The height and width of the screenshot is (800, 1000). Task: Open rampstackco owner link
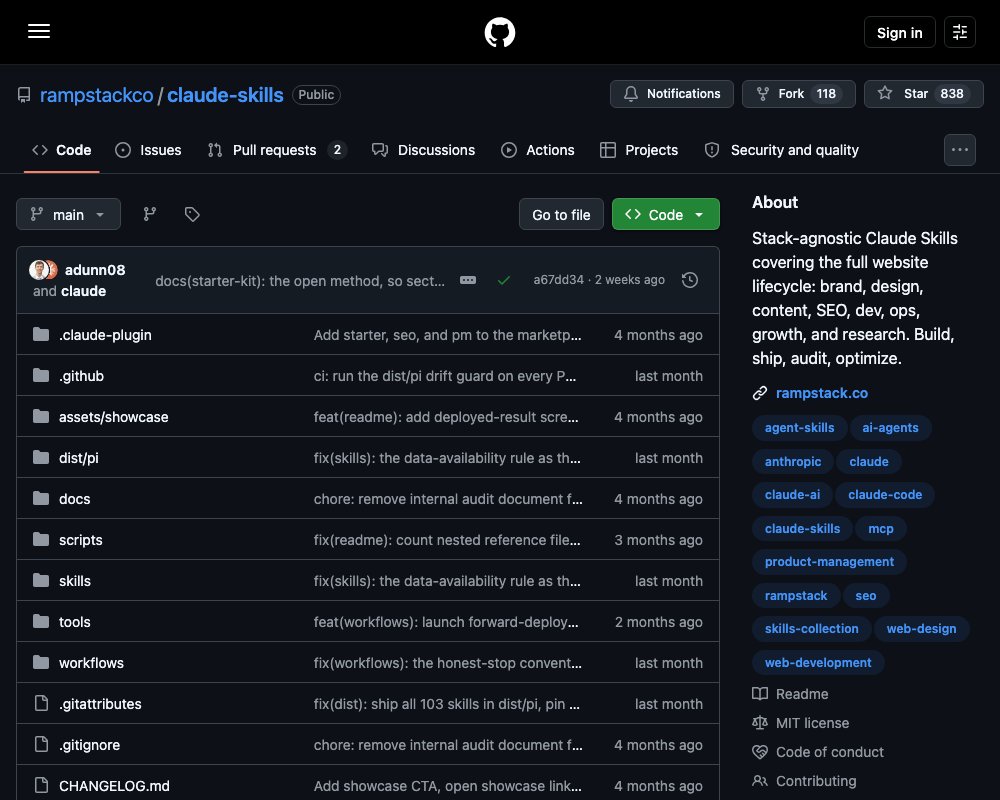(x=96, y=95)
